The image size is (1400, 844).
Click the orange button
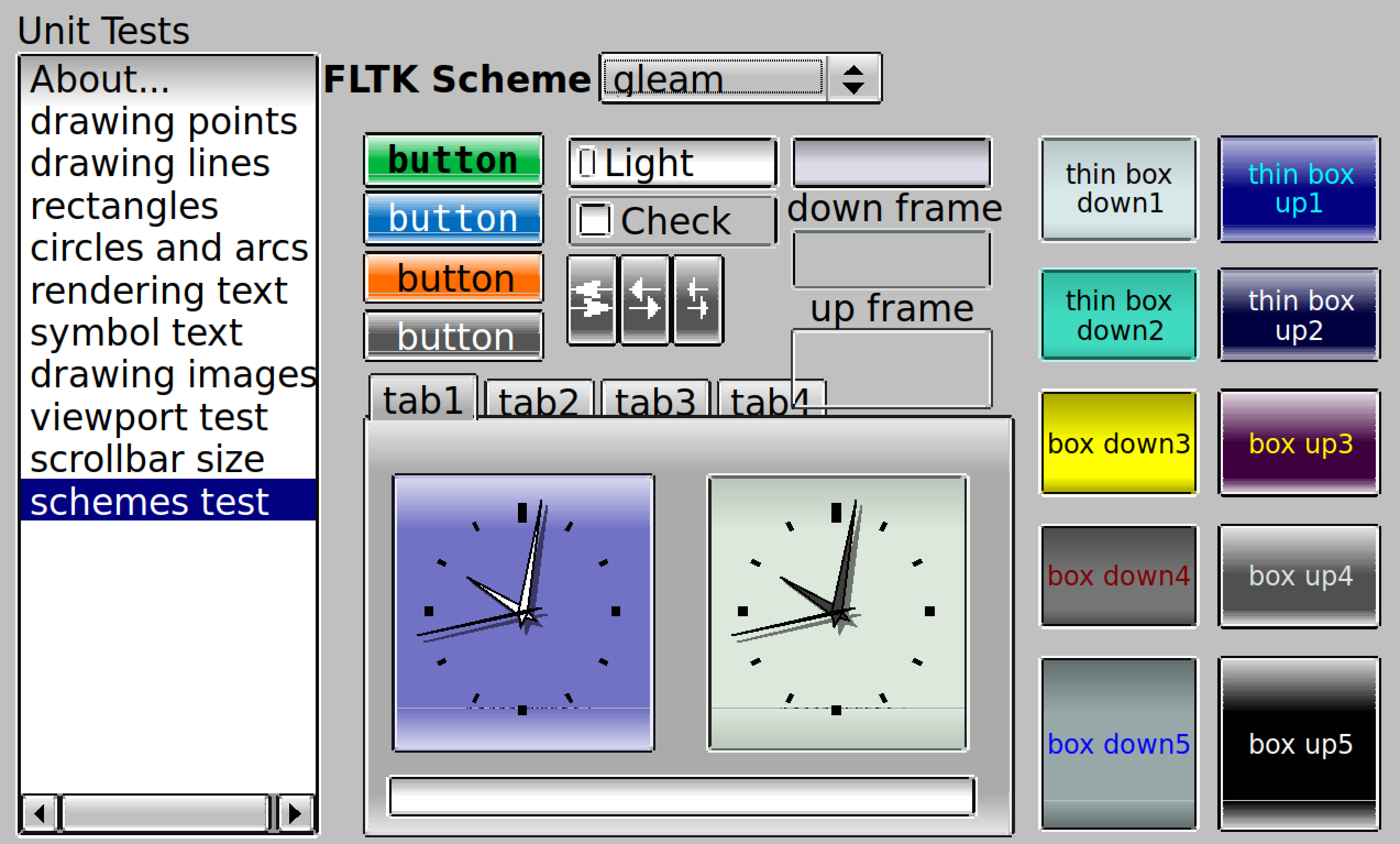(454, 277)
